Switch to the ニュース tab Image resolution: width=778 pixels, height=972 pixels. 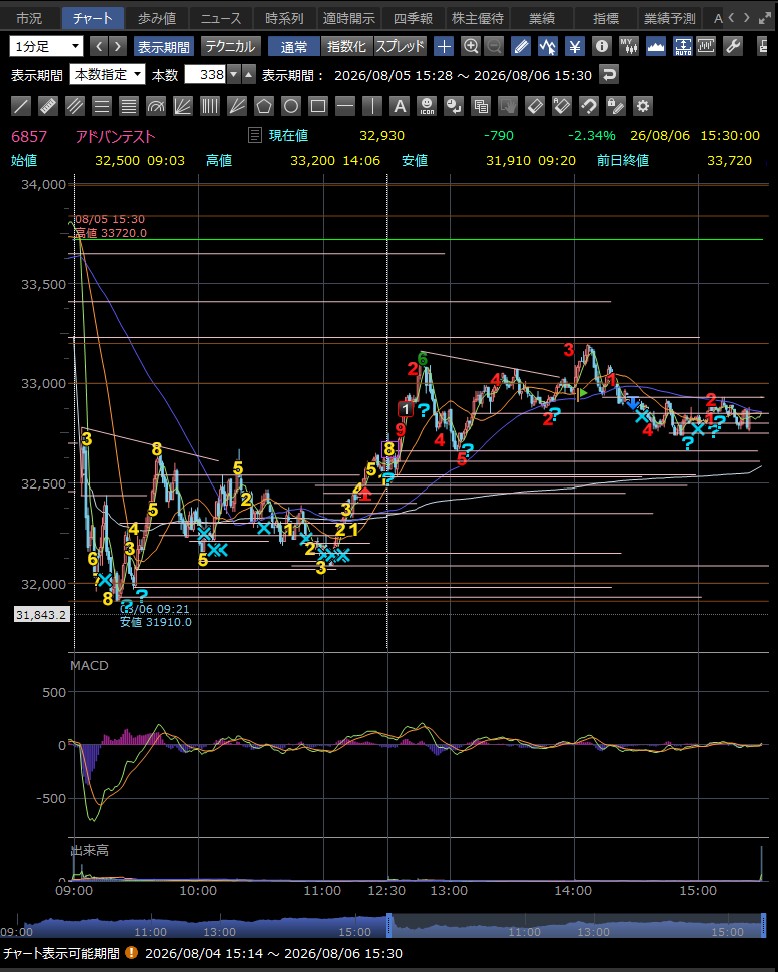tap(221, 18)
